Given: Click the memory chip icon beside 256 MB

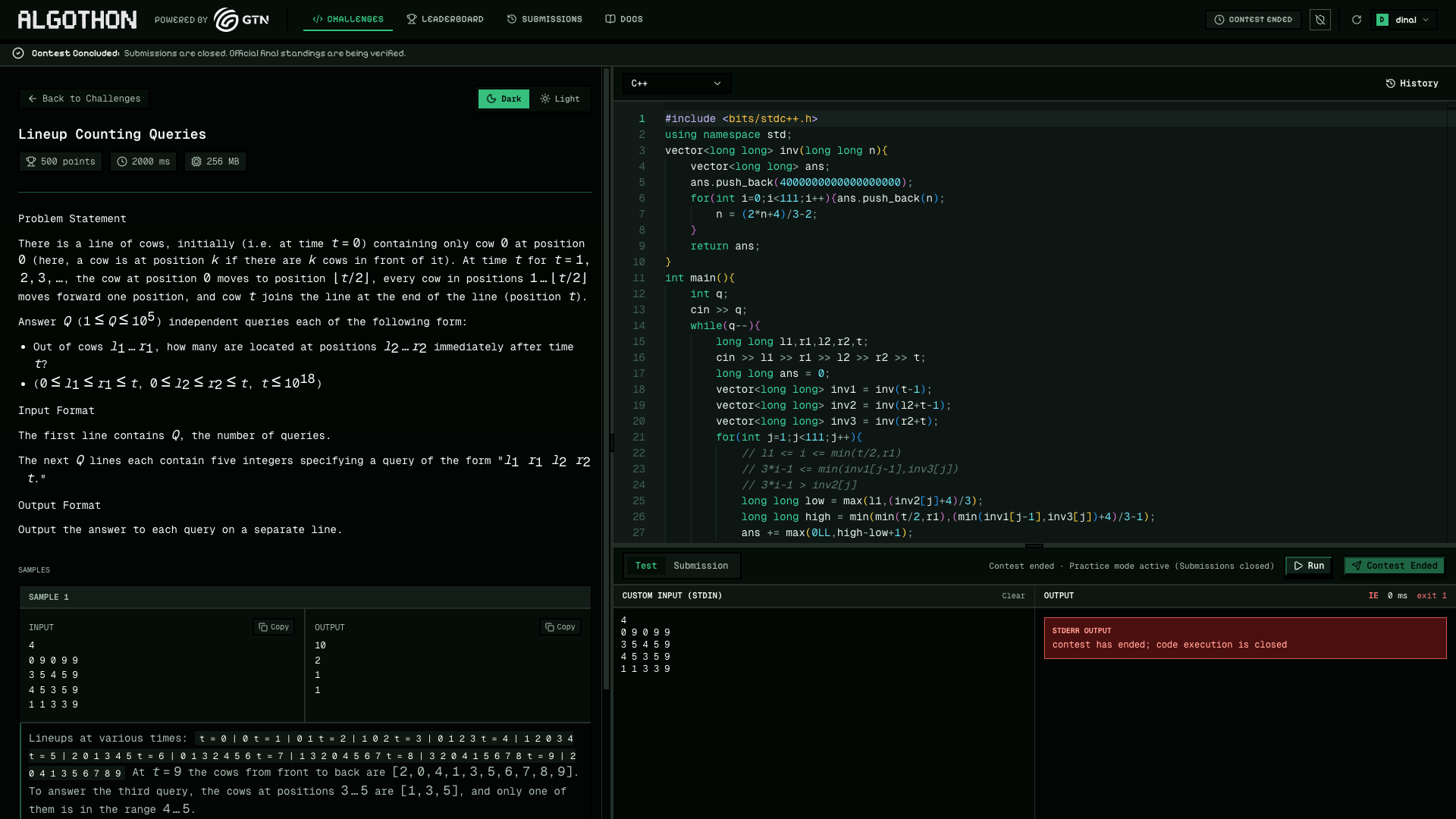Looking at the screenshot, I should pyautogui.click(x=196, y=162).
